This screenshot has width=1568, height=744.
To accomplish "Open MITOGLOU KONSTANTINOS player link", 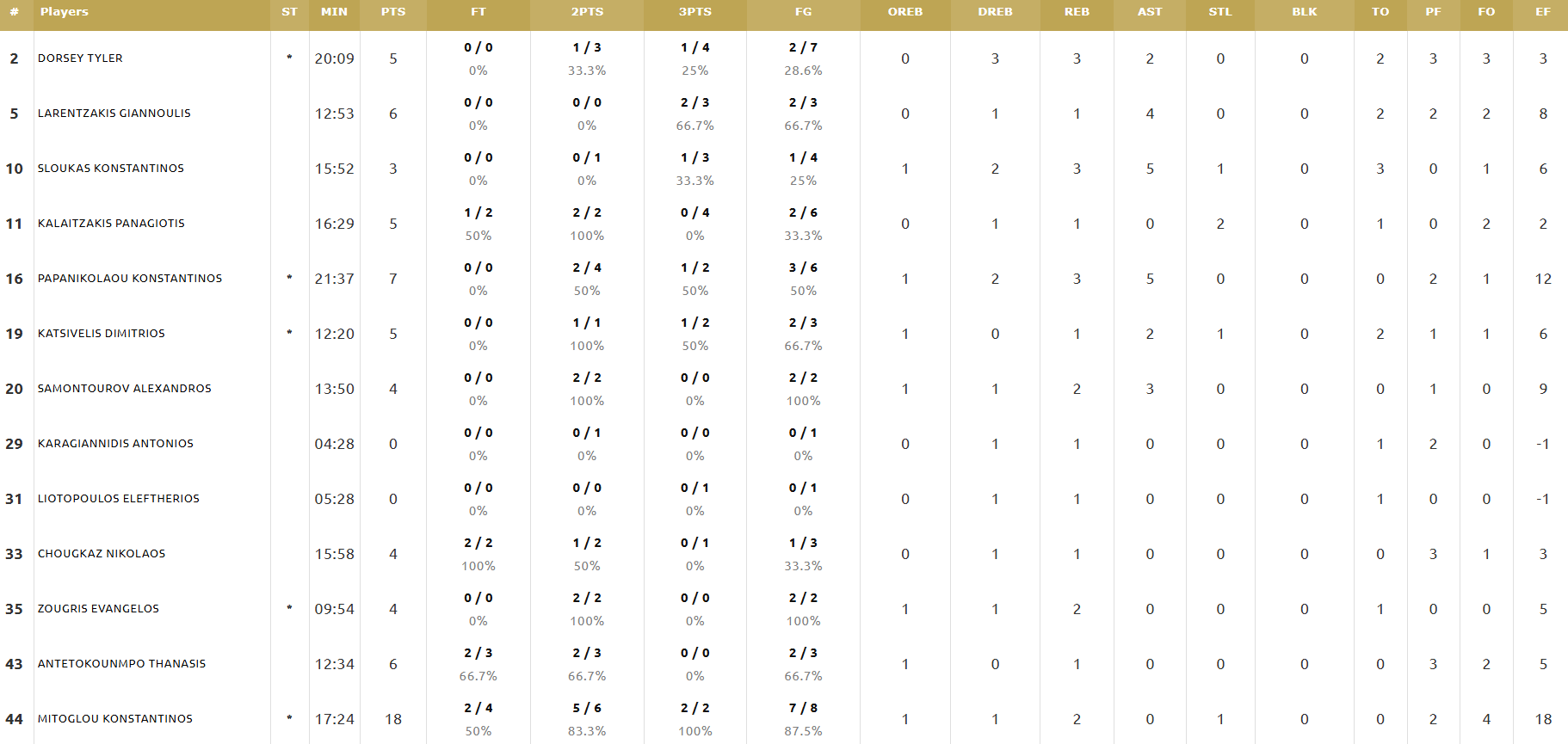I will [115, 719].
